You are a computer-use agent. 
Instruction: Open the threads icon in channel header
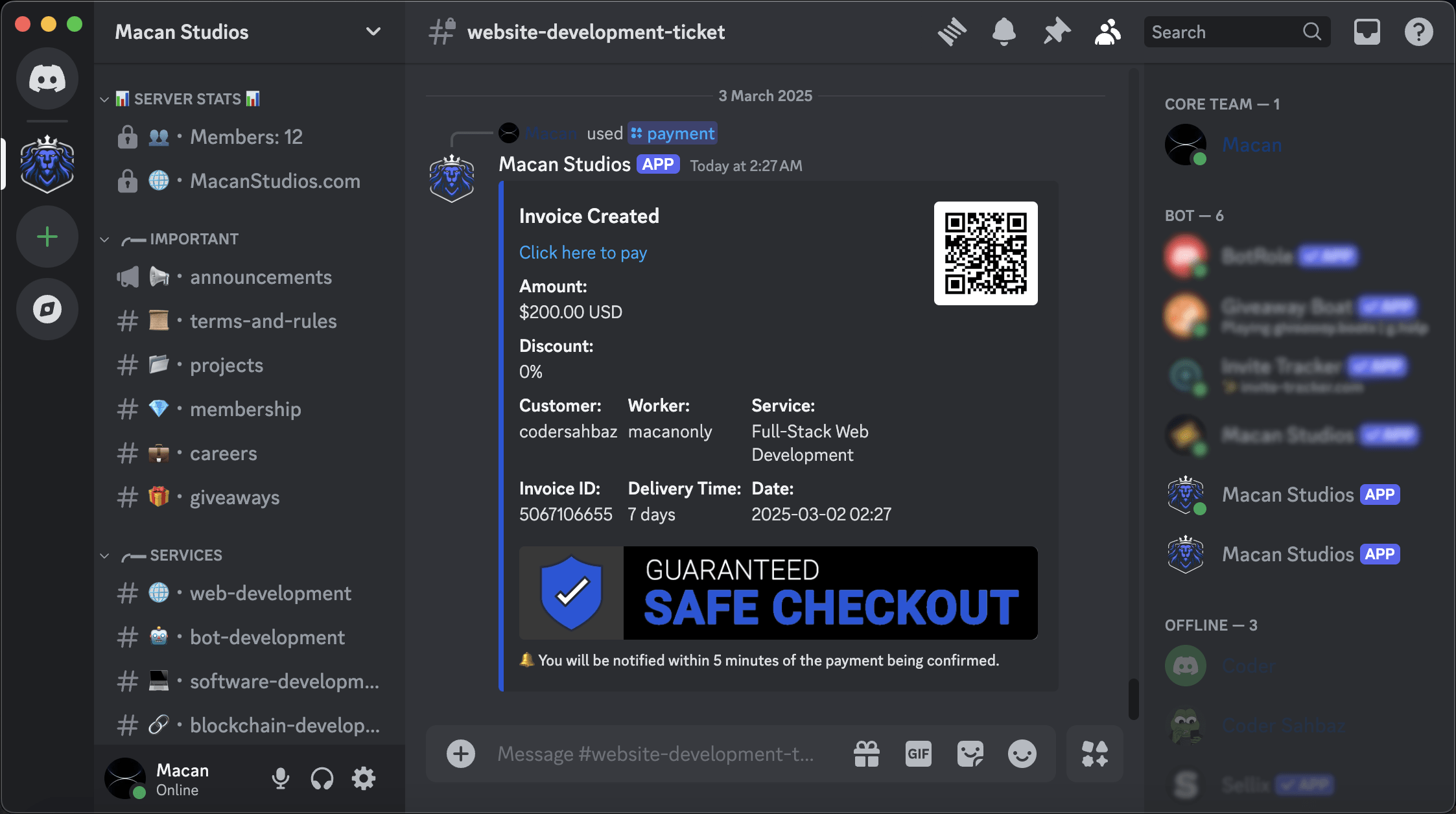(x=952, y=32)
